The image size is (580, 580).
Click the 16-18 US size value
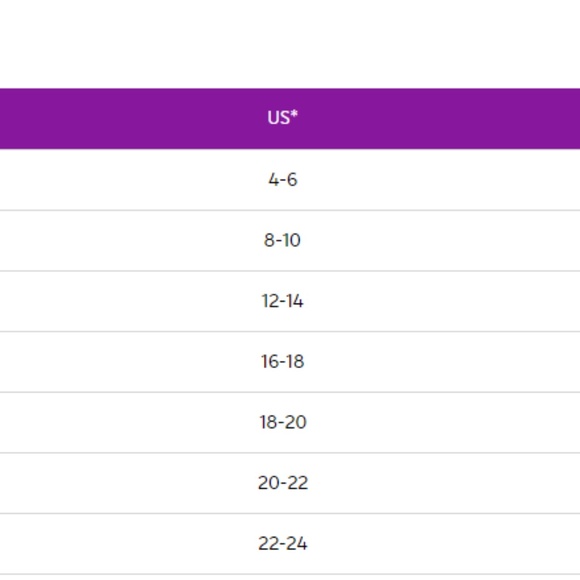click(283, 362)
